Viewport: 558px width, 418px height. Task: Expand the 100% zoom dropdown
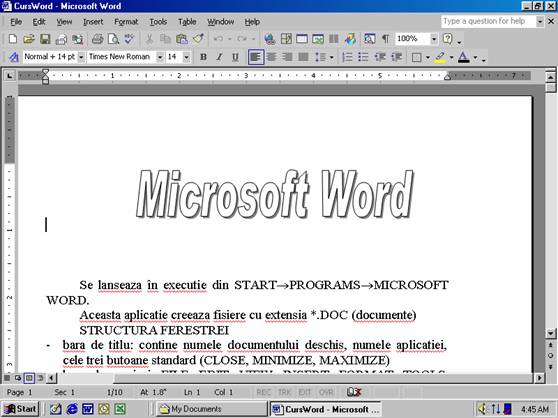coord(434,39)
